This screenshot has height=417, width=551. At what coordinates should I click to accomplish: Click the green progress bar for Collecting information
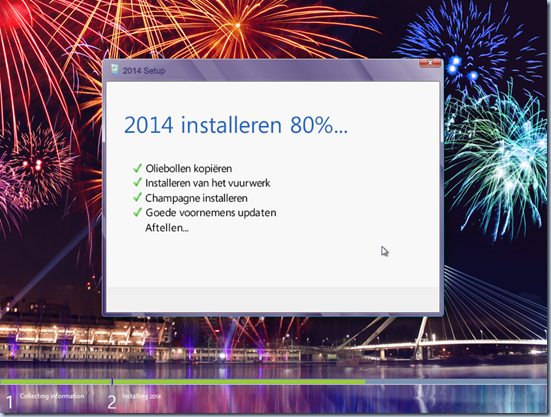click(x=56, y=381)
